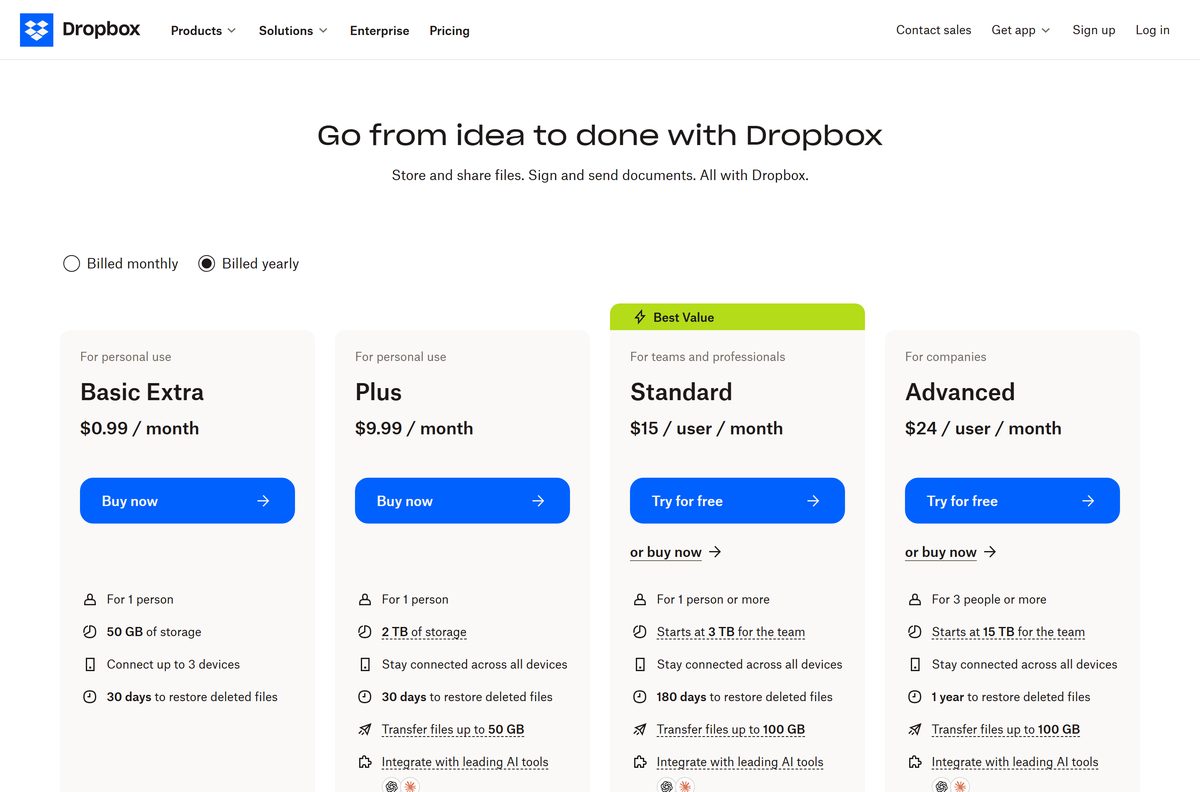Click Plus 'Integrate with leading AI tools'
Screen dimensions: 1200x792
pos(465,762)
